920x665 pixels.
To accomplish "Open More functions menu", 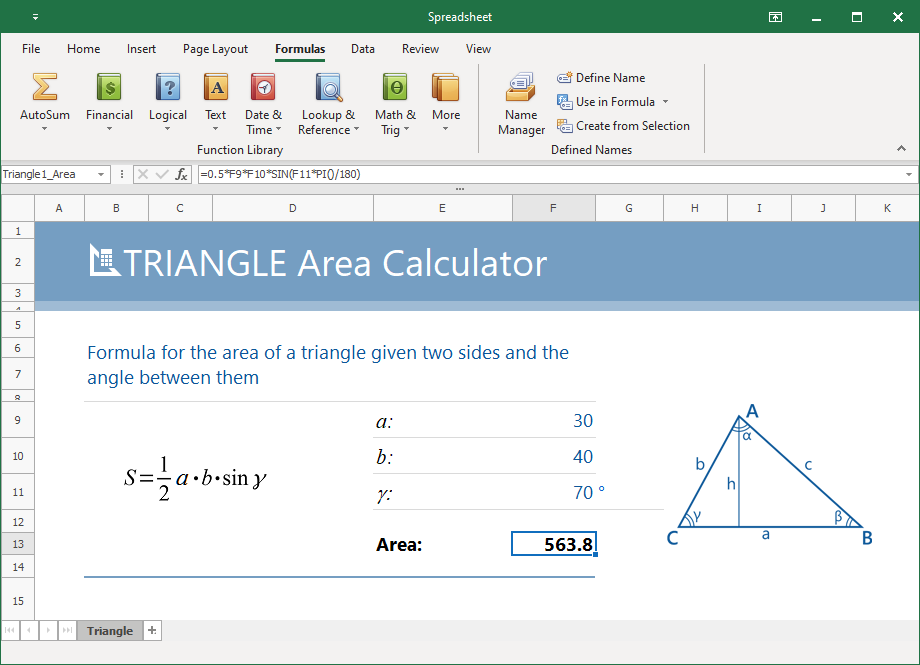I will [x=446, y=88].
